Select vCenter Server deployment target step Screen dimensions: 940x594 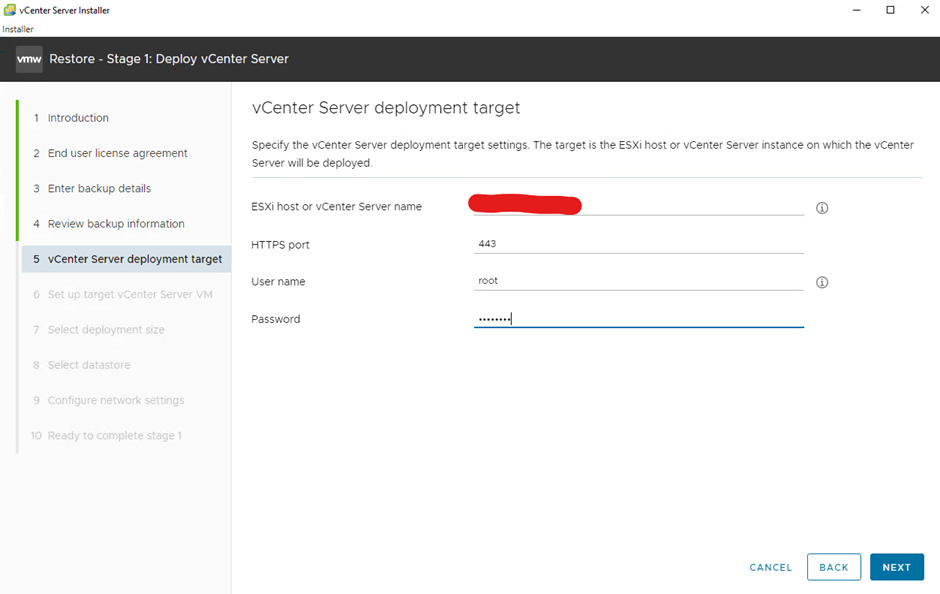click(134, 259)
